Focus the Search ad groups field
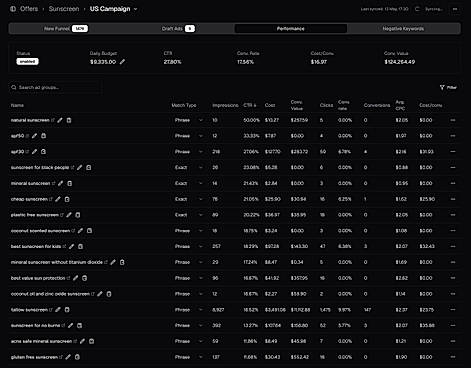This screenshot has height=368, width=471. 55,87
